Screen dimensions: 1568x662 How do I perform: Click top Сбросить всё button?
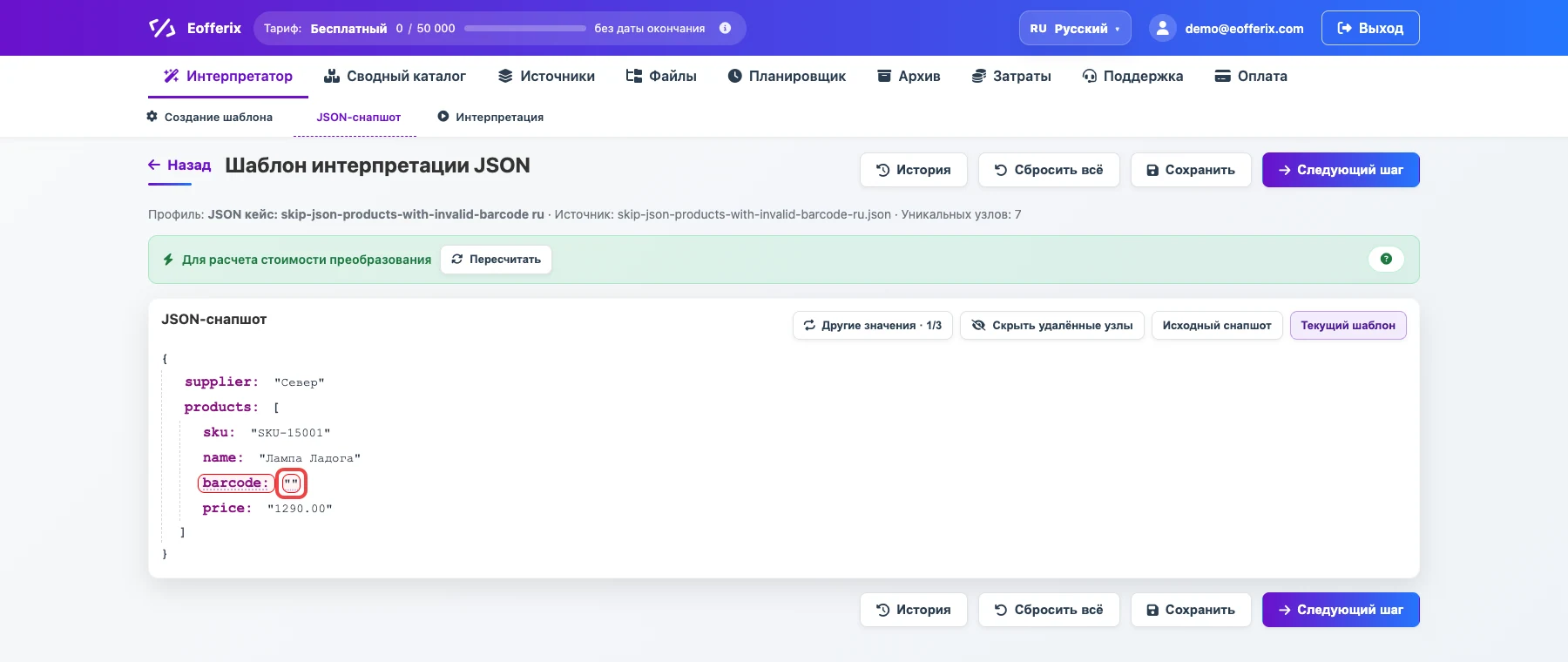(1049, 170)
